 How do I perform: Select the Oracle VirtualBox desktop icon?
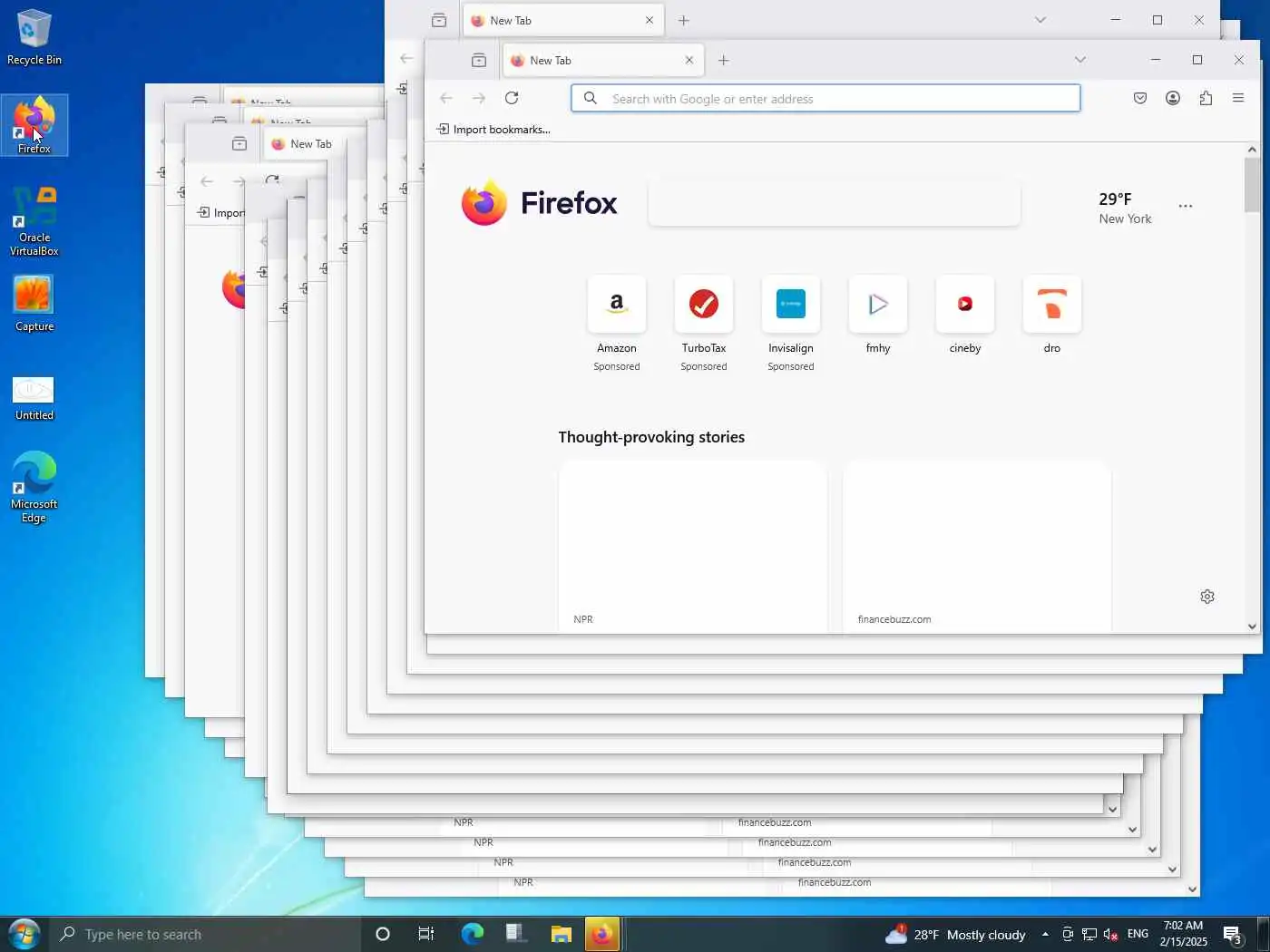34,221
